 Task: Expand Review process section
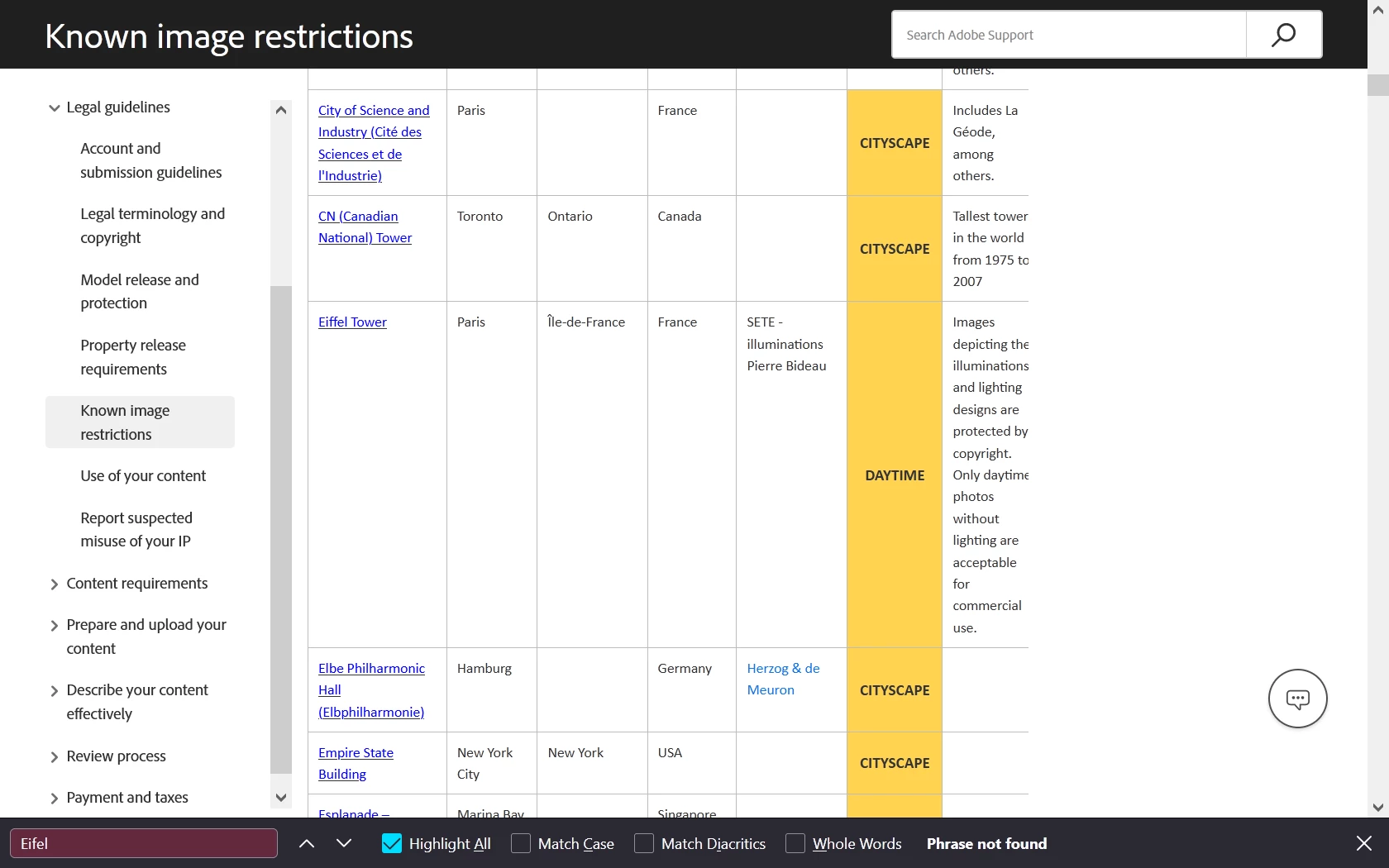(x=55, y=757)
